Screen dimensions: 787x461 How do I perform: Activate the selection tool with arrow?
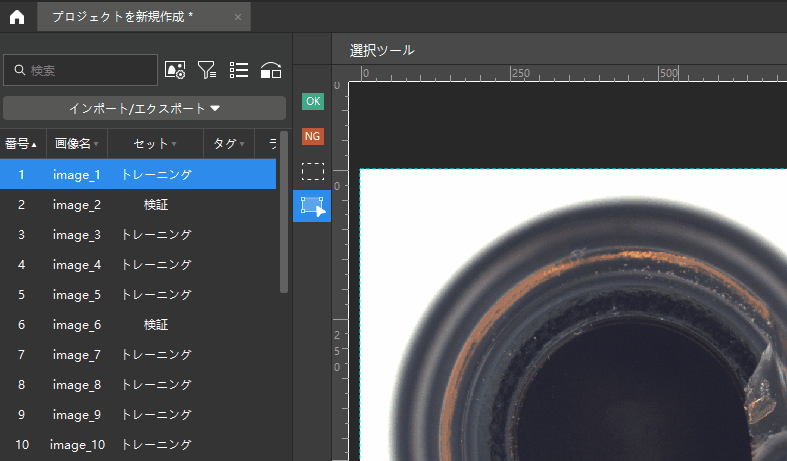pos(313,207)
